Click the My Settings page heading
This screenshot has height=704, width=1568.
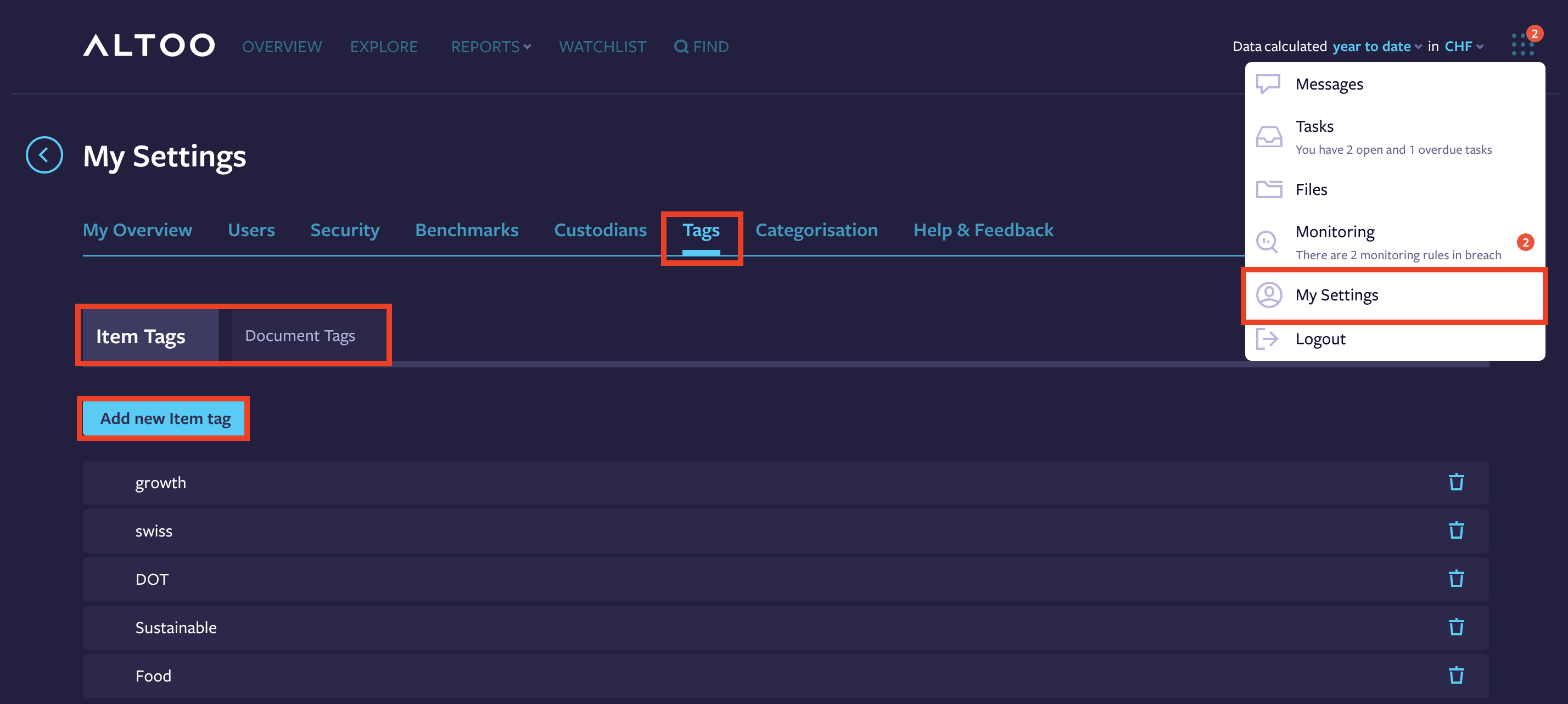pos(164,156)
